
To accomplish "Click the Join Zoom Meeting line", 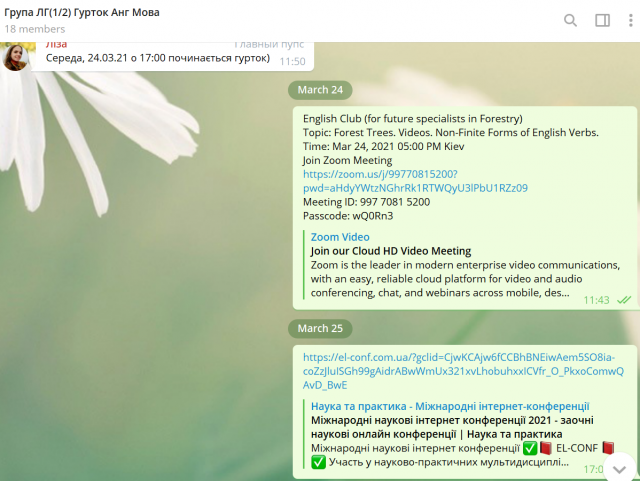I will click(347, 160).
